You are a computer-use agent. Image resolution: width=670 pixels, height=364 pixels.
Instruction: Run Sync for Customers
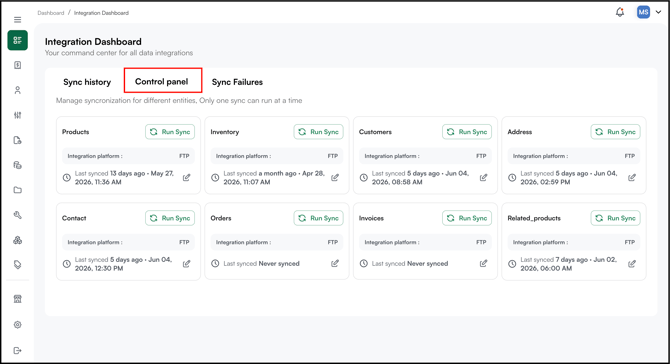tap(467, 132)
